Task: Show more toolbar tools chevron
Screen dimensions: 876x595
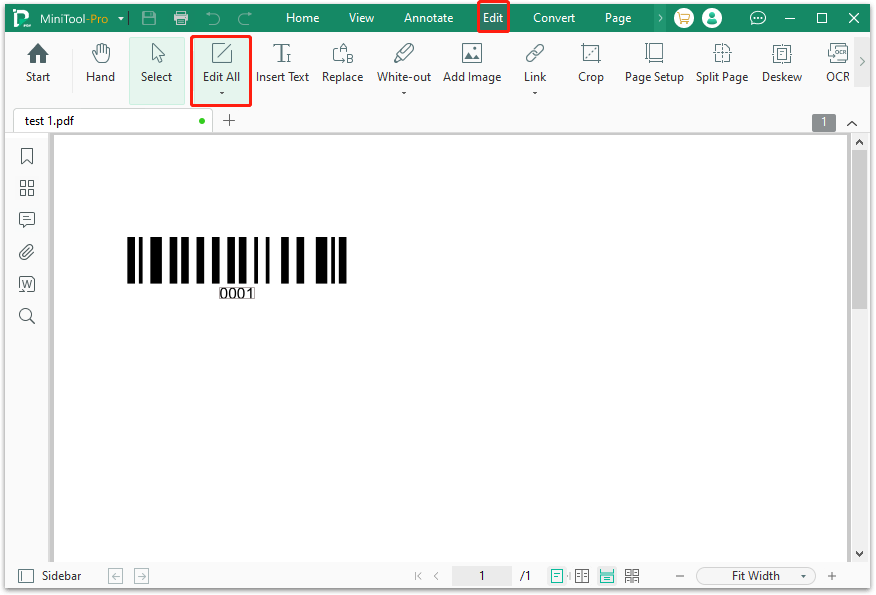Action: (862, 61)
